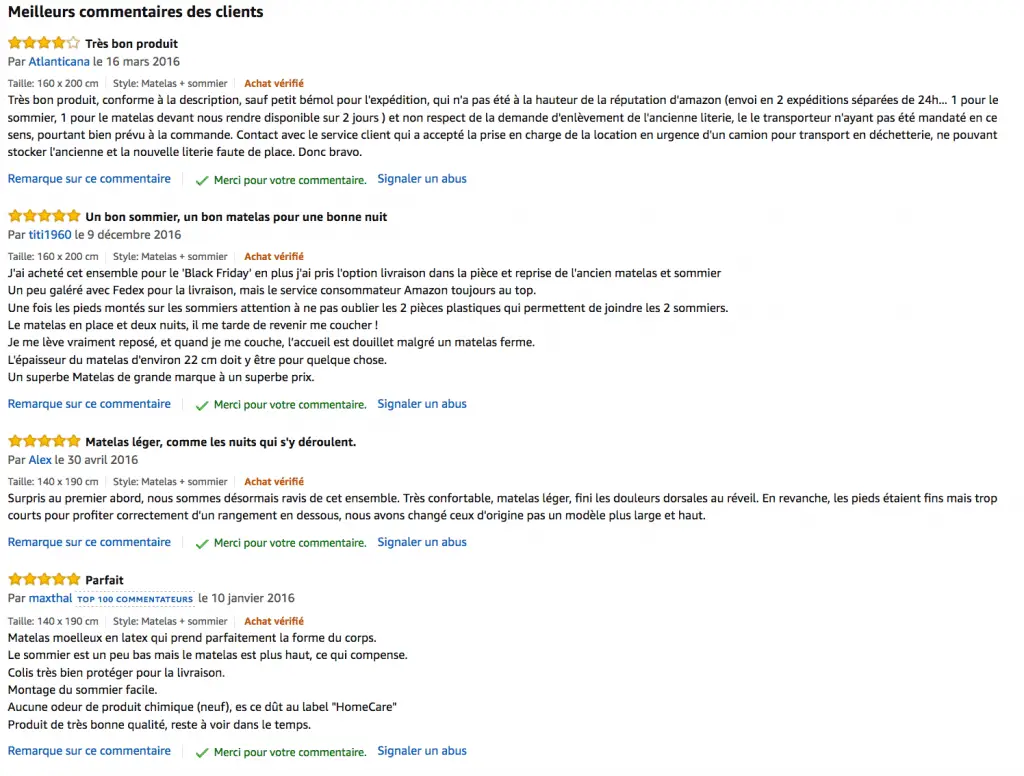Click the five-star rating next to 'Parfait'
The height and width of the screenshot is (776, 1024).
pos(44,579)
